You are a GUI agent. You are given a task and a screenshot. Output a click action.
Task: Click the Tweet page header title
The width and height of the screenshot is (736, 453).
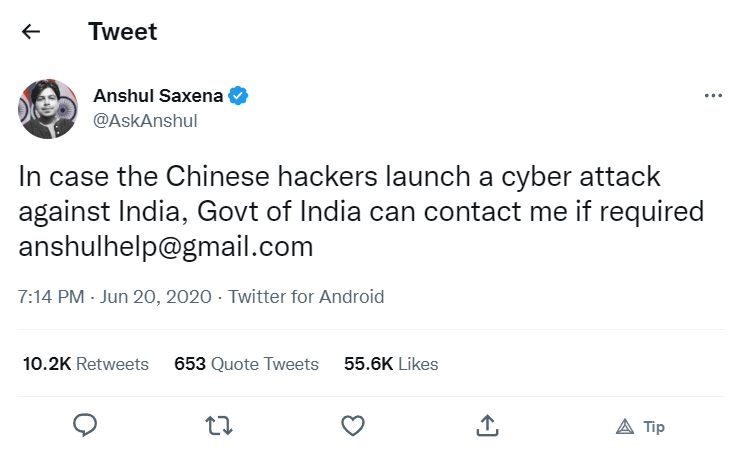(123, 32)
